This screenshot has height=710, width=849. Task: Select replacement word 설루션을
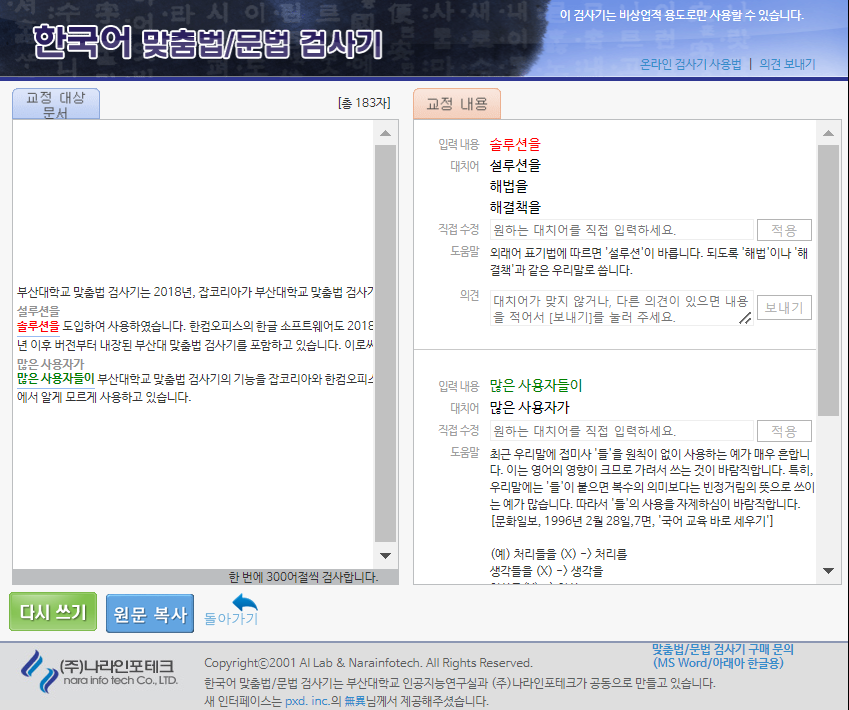pyautogui.click(x=515, y=165)
